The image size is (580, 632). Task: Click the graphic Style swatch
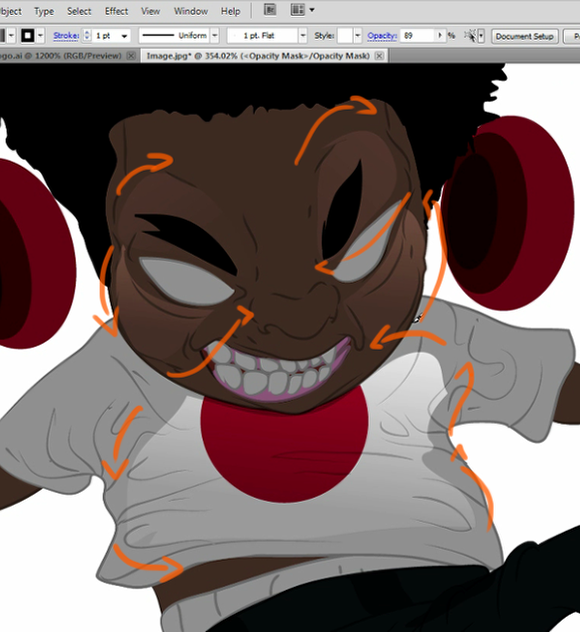click(x=345, y=35)
